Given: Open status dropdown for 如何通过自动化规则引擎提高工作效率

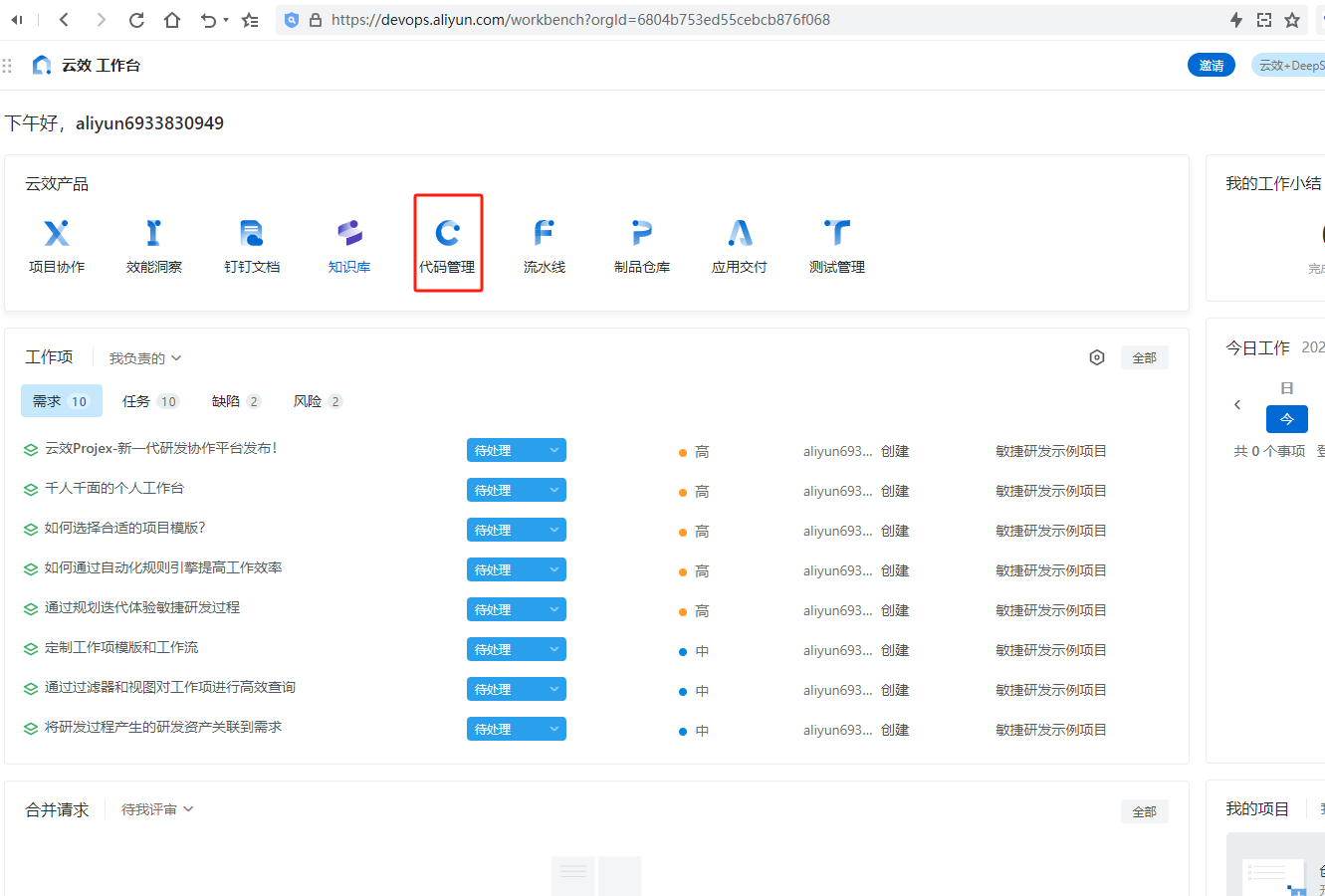Looking at the screenshot, I should click(x=516, y=569).
